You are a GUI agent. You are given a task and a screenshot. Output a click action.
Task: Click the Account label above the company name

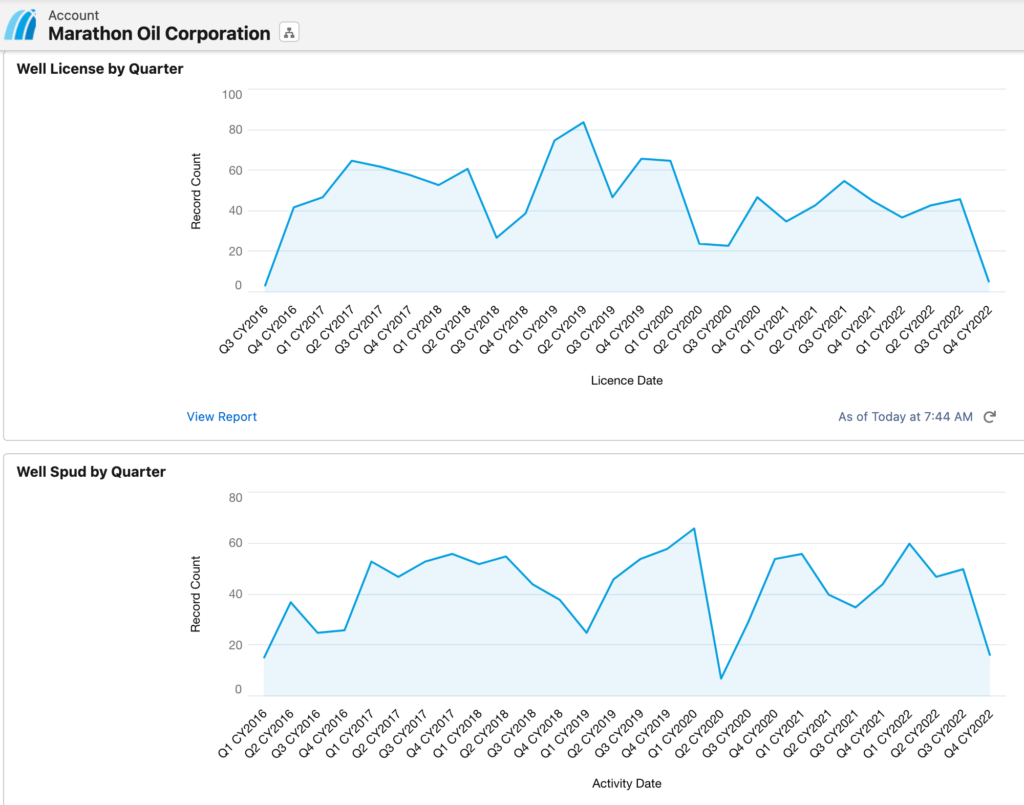[x=73, y=15]
